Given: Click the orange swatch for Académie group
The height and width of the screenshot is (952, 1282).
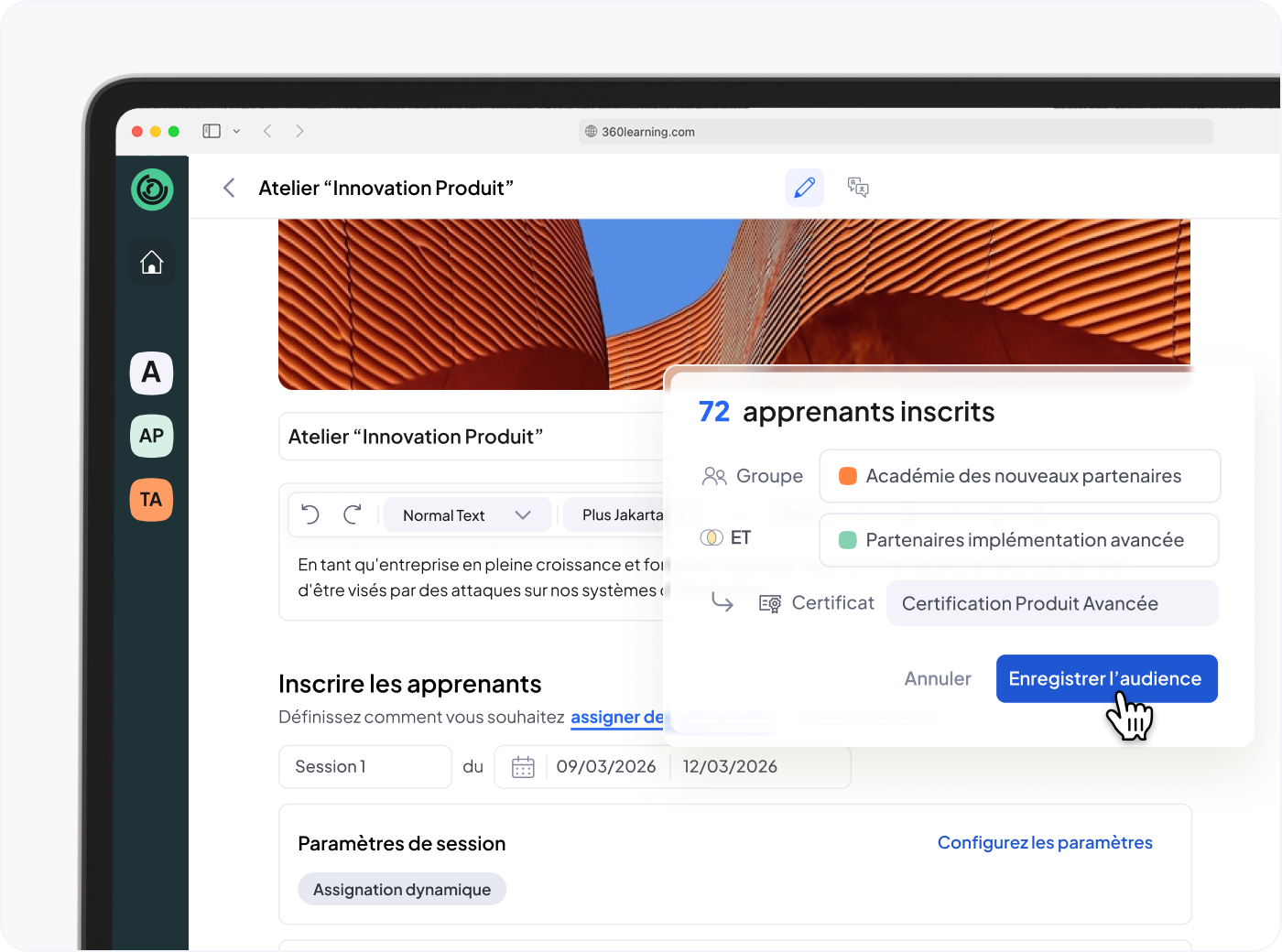Looking at the screenshot, I should [x=848, y=476].
